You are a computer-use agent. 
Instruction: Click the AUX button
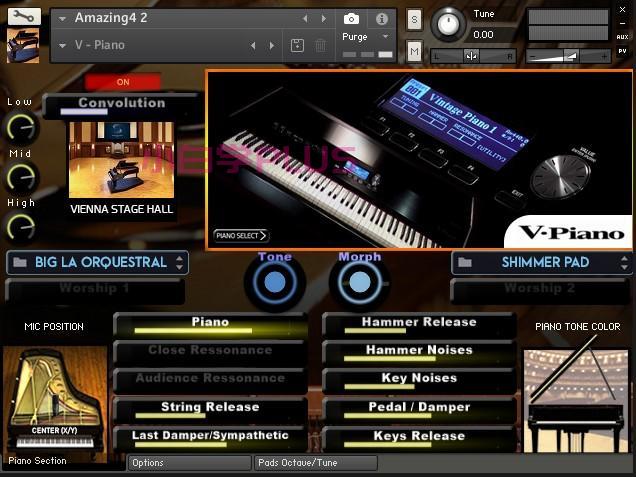[x=622, y=37]
